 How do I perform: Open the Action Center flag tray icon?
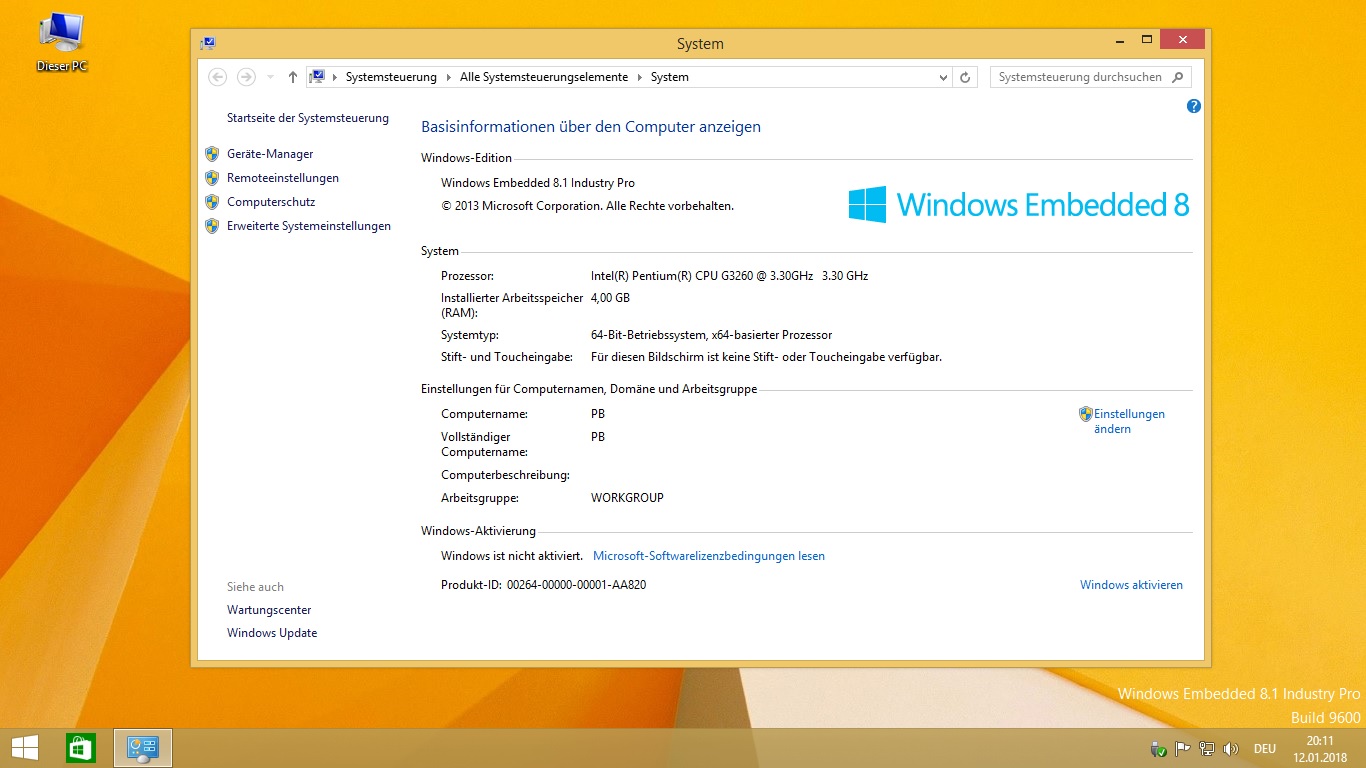point(1183,749)
